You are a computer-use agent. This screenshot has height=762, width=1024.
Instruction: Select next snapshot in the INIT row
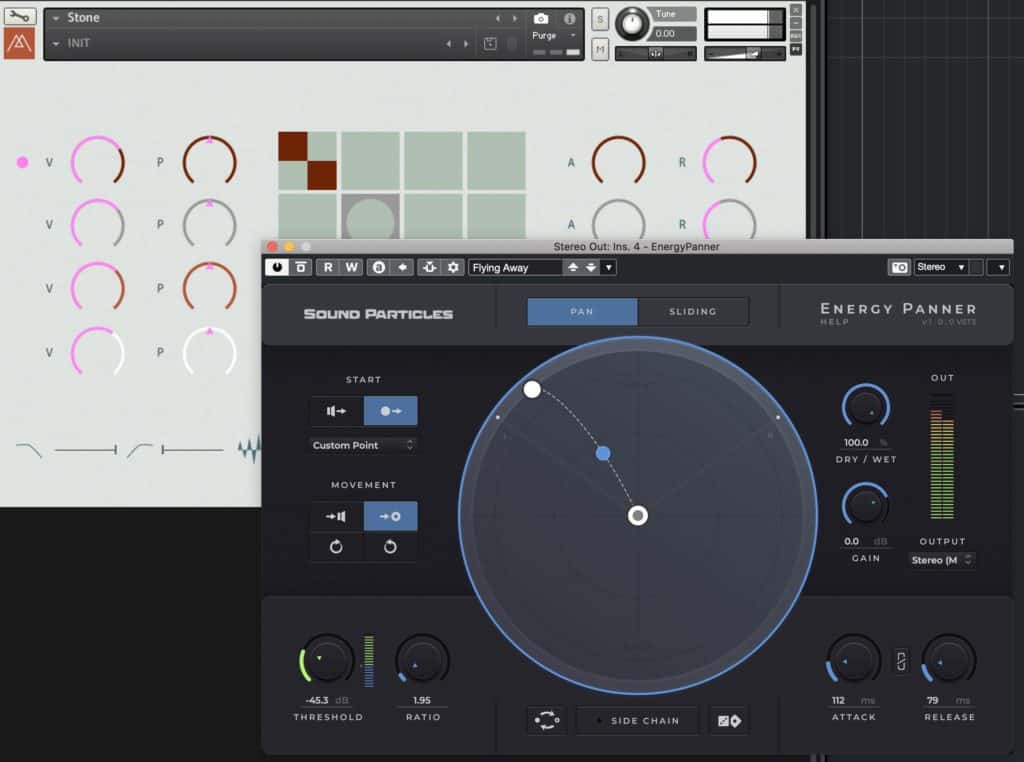coord(466,44)
